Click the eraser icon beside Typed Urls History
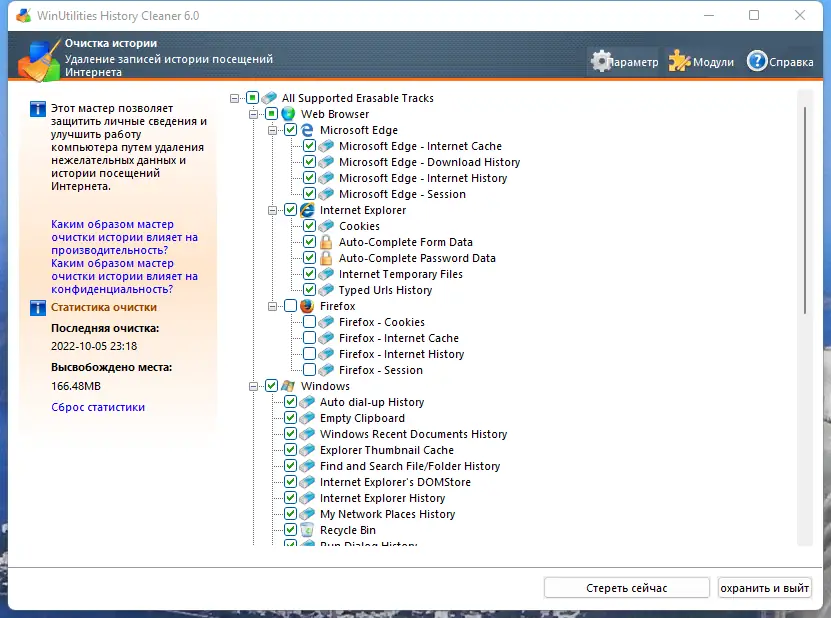This screenshot has width=831, height=618. click(x=326, y=290)
